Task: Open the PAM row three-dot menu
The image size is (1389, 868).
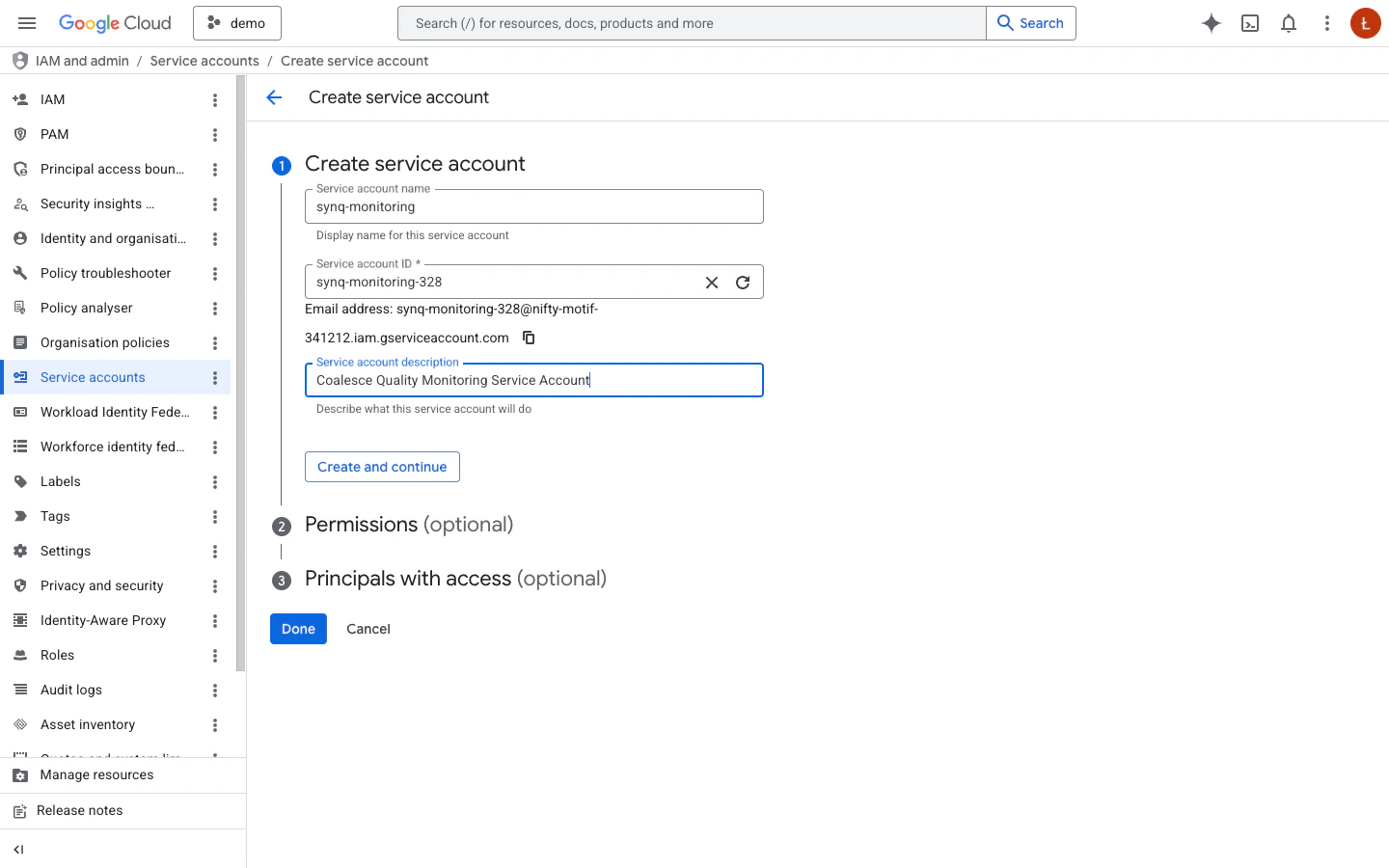Action: (215, 134)
